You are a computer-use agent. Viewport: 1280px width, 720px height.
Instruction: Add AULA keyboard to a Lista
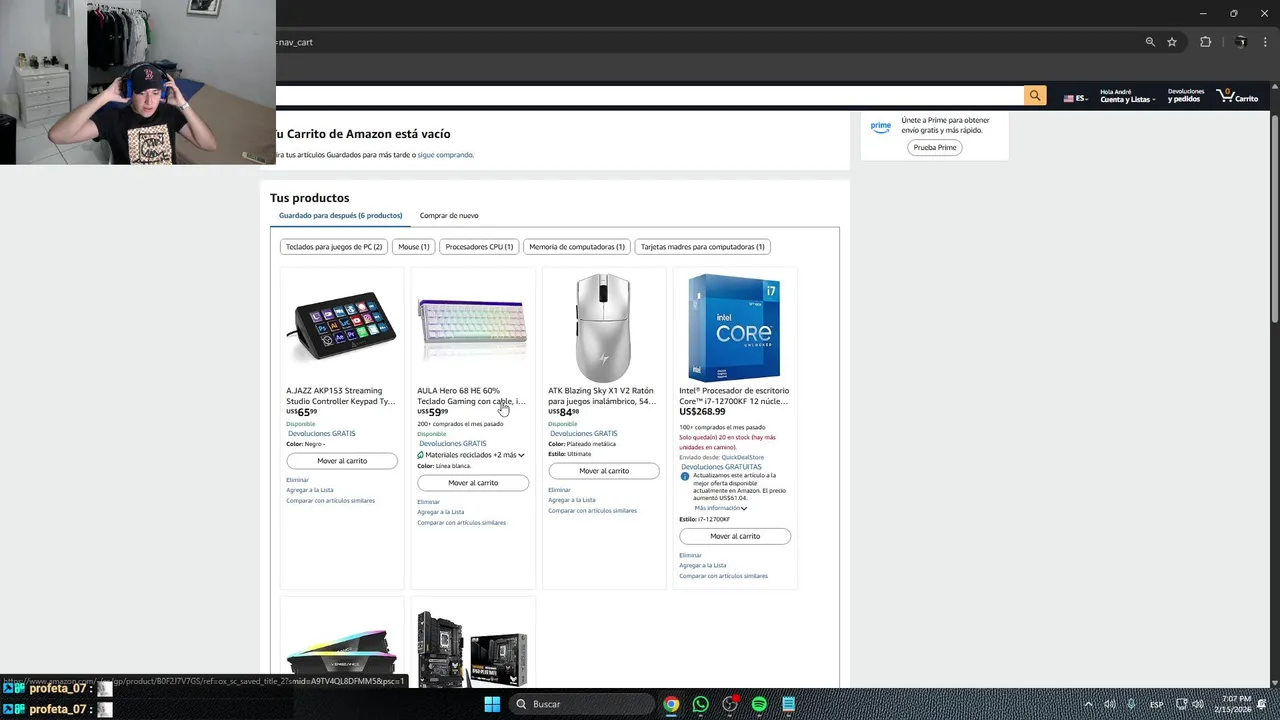[x=441, y=512]
